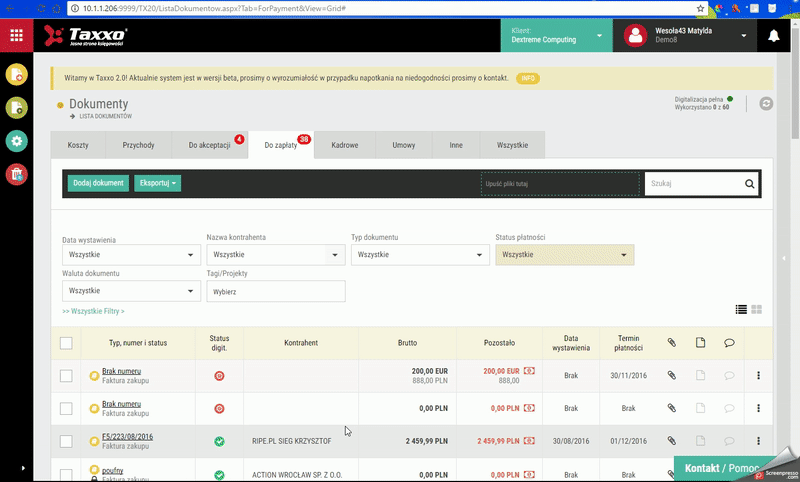Viewport: 800px width, 482px height.
Task: Click the Tagi/Projekty Wybierz field
Action: [x=276, y=291]
